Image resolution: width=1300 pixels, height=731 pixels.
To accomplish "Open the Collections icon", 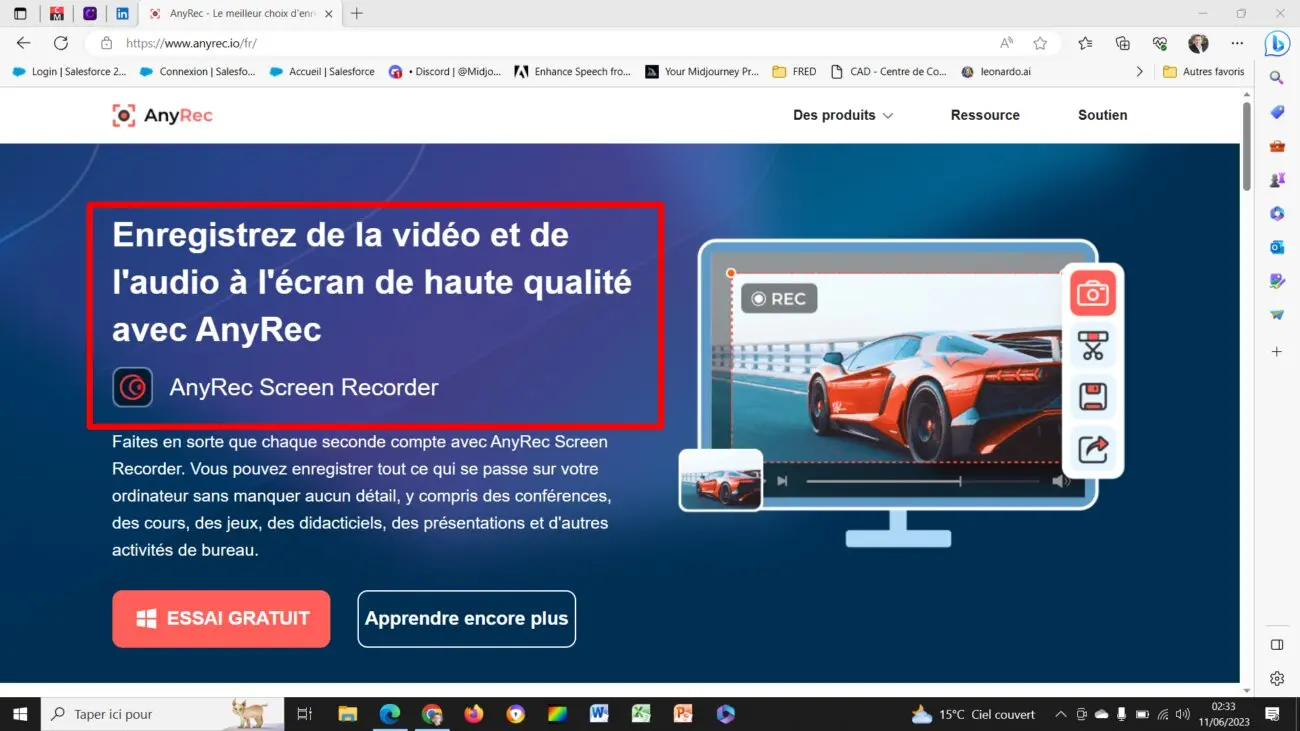I will click(x=1123, y=43).
